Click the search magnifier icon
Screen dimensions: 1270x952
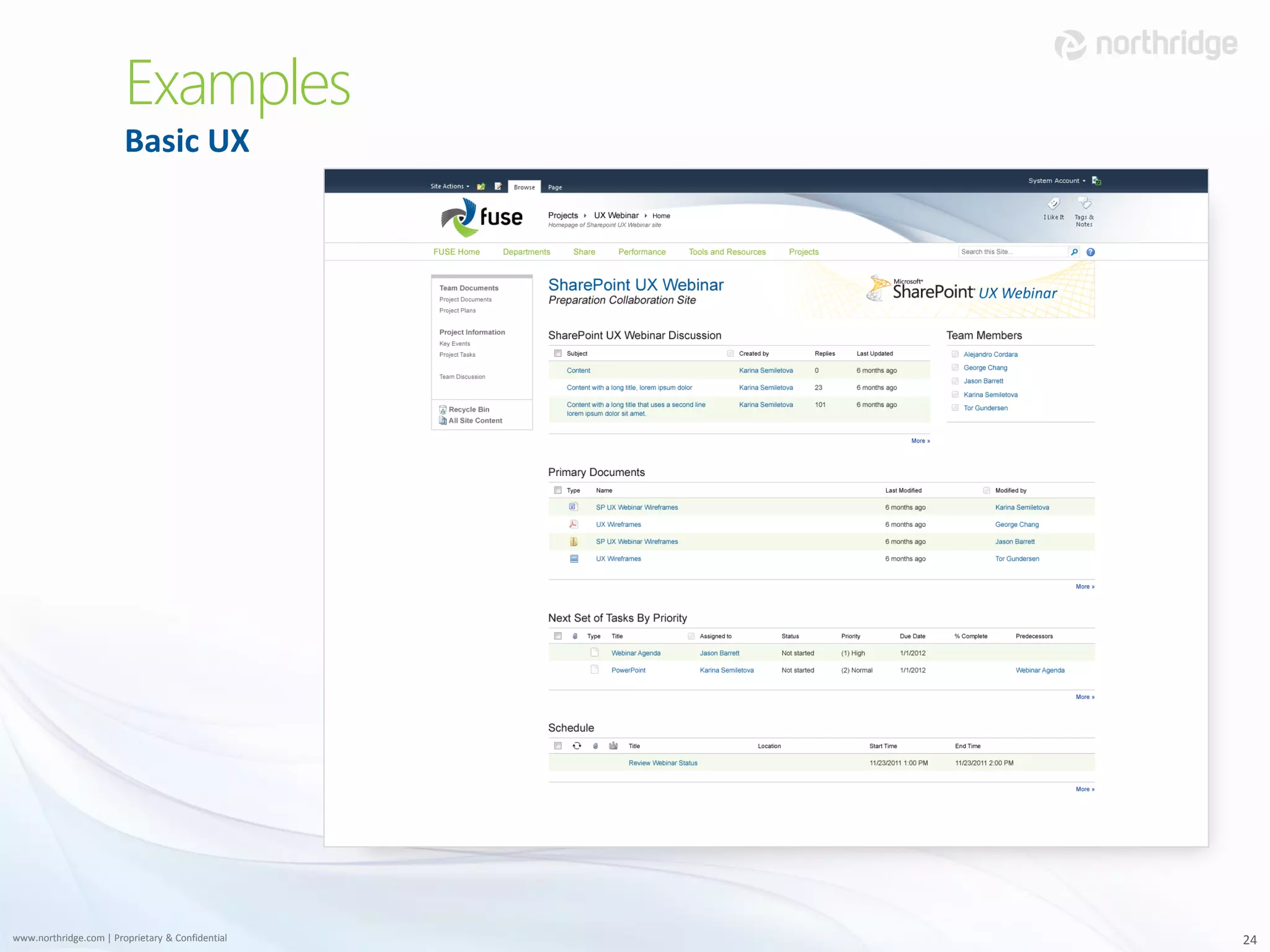pos(1075,252)
